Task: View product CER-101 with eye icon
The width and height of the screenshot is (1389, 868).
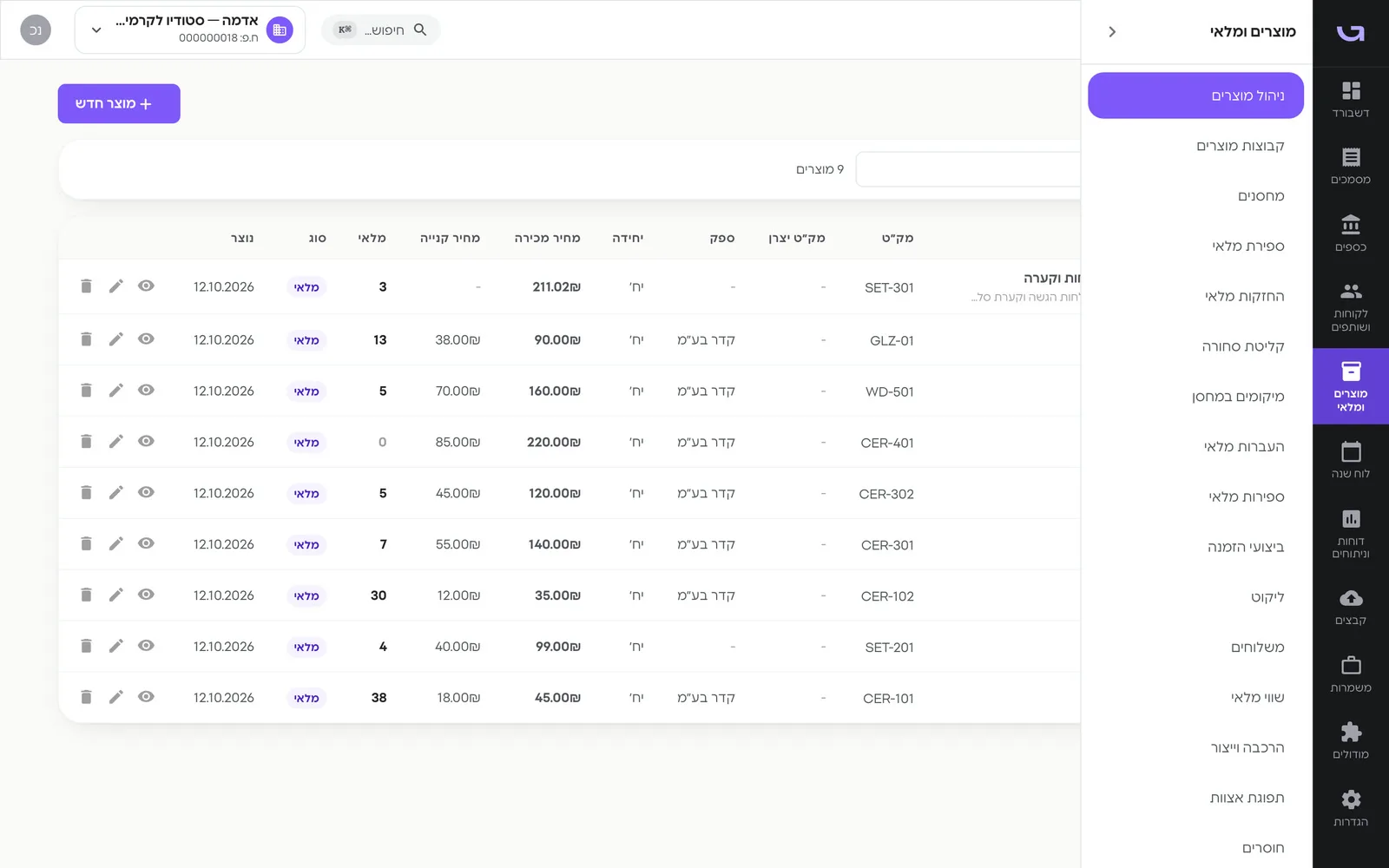Action: pos(146,697)
